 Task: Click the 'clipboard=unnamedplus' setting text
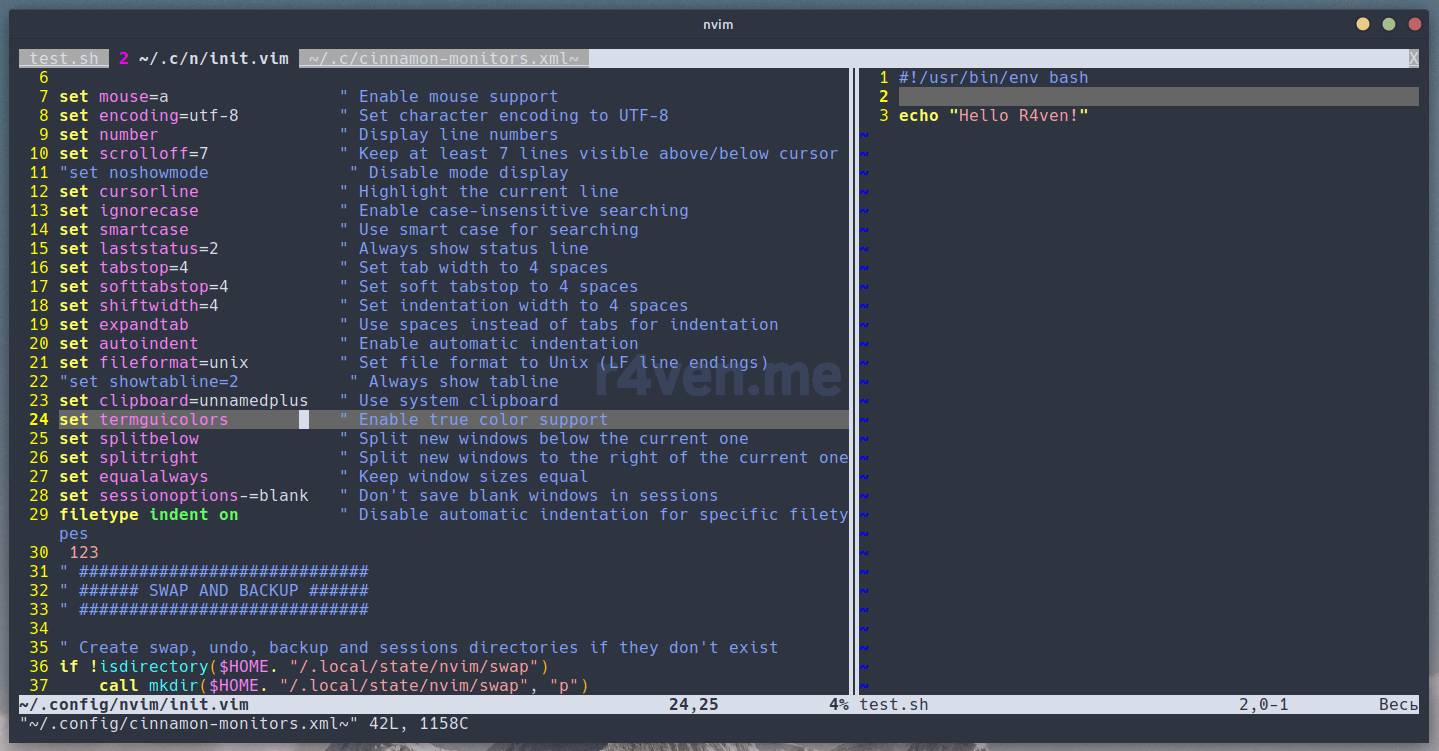click(203, 401)
